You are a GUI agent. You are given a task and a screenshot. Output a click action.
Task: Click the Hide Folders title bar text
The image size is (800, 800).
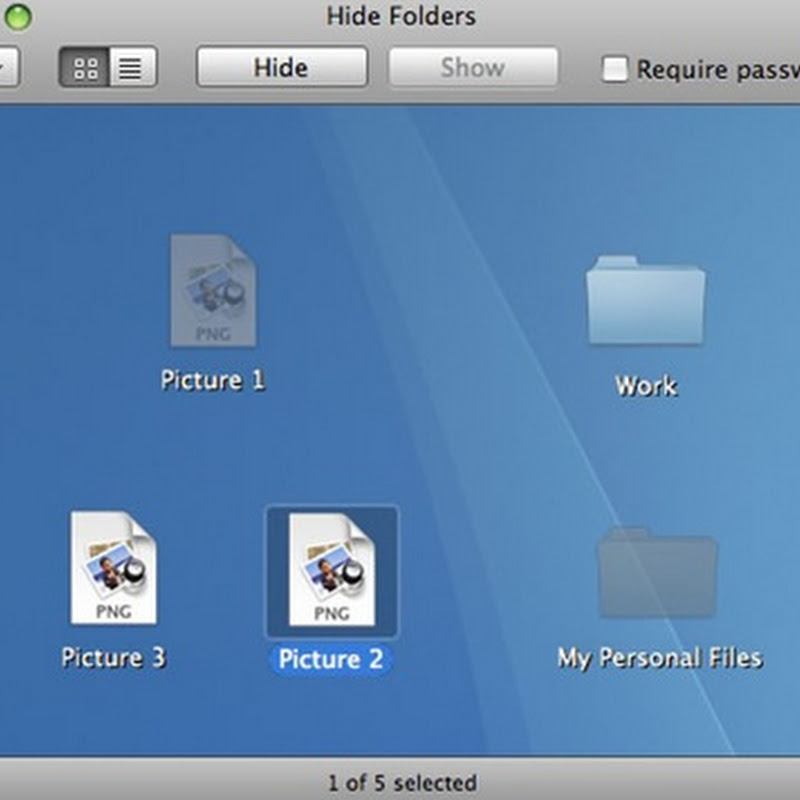click(399, 16)
